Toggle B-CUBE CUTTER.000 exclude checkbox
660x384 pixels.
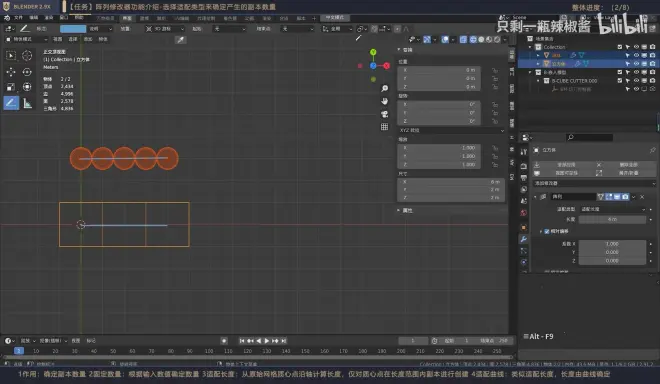pyautogui.click(x=620, y=80)
